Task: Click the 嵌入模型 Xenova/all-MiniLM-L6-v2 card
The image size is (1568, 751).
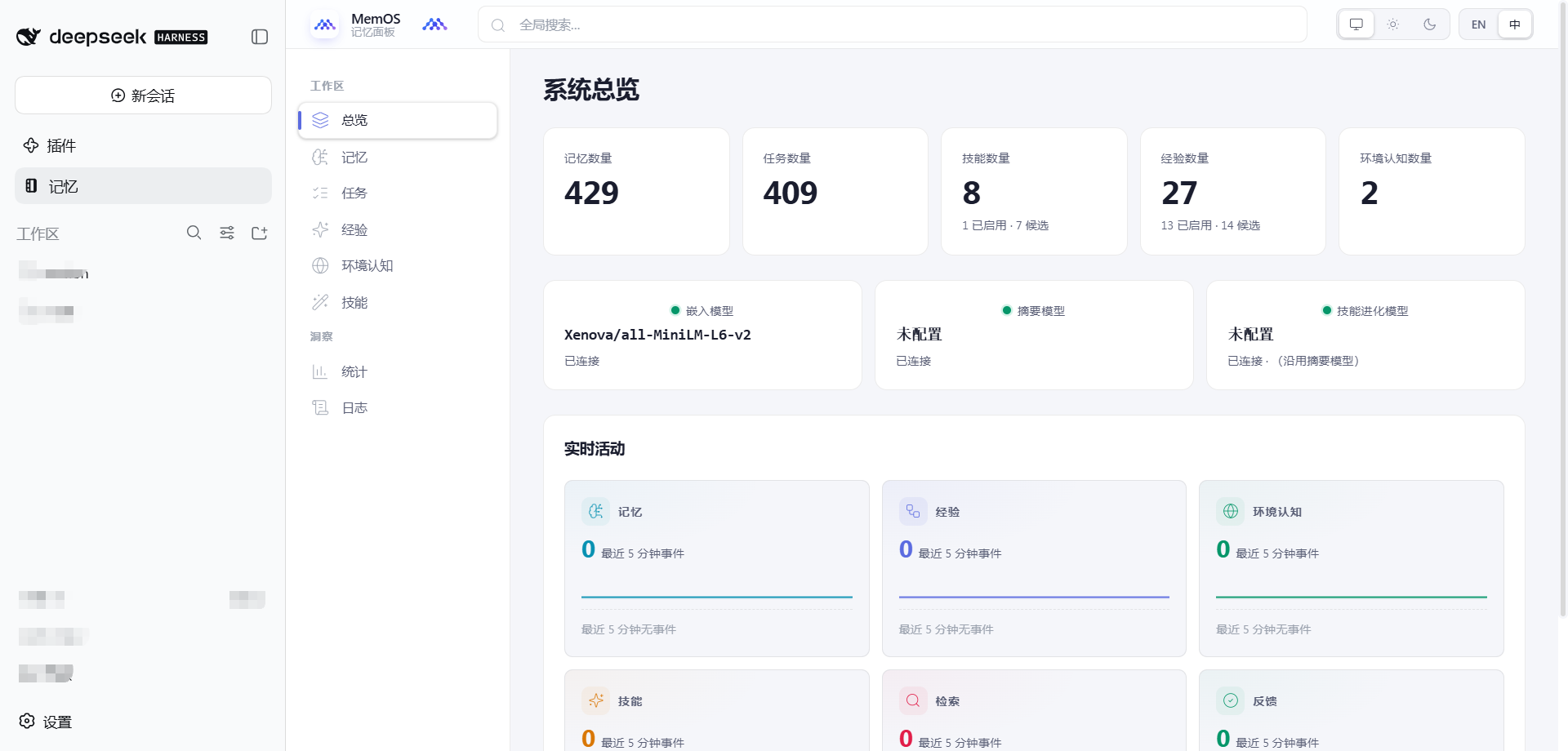Action: pos(702,336)
